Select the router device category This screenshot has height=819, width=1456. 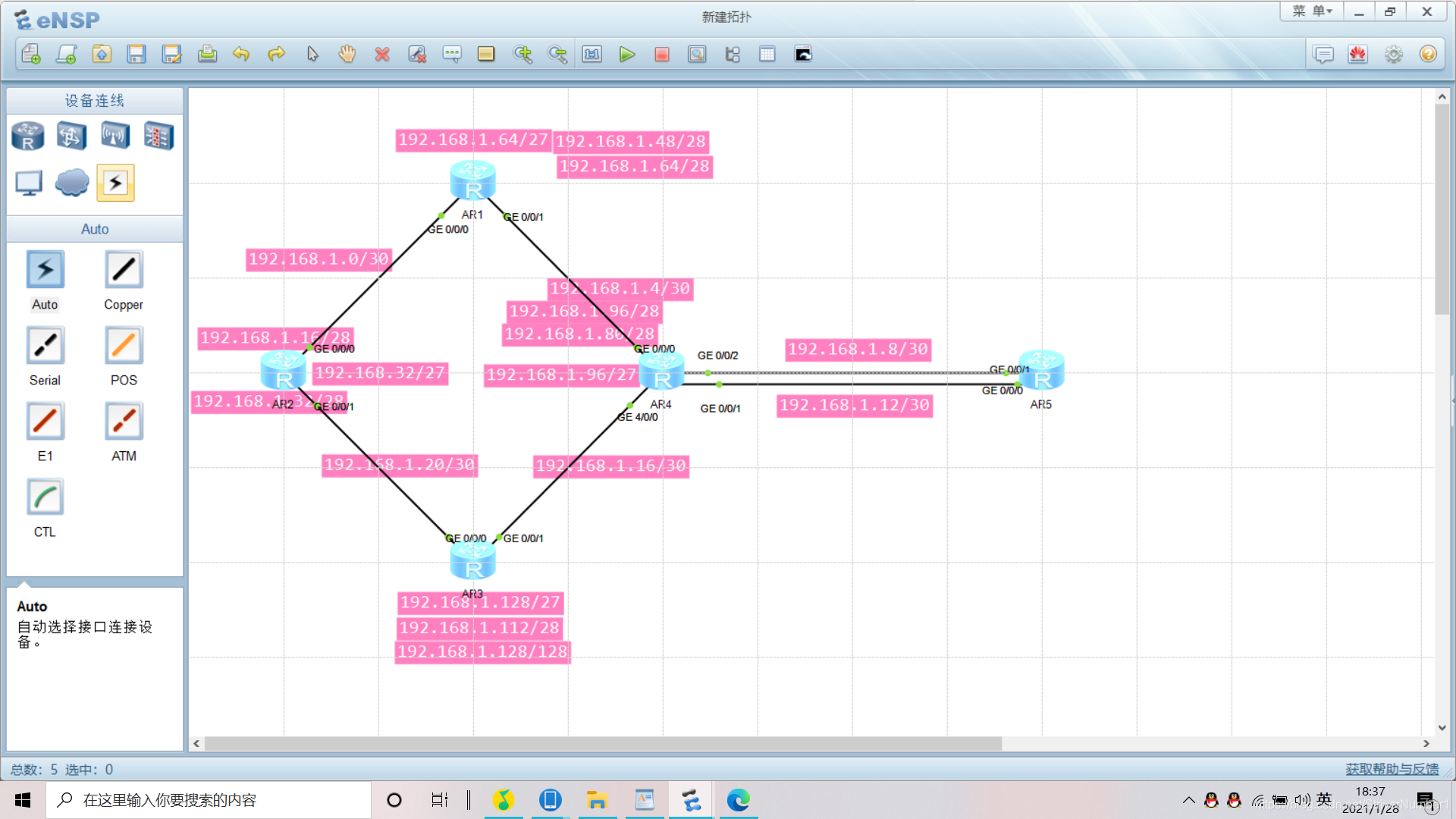28,136
